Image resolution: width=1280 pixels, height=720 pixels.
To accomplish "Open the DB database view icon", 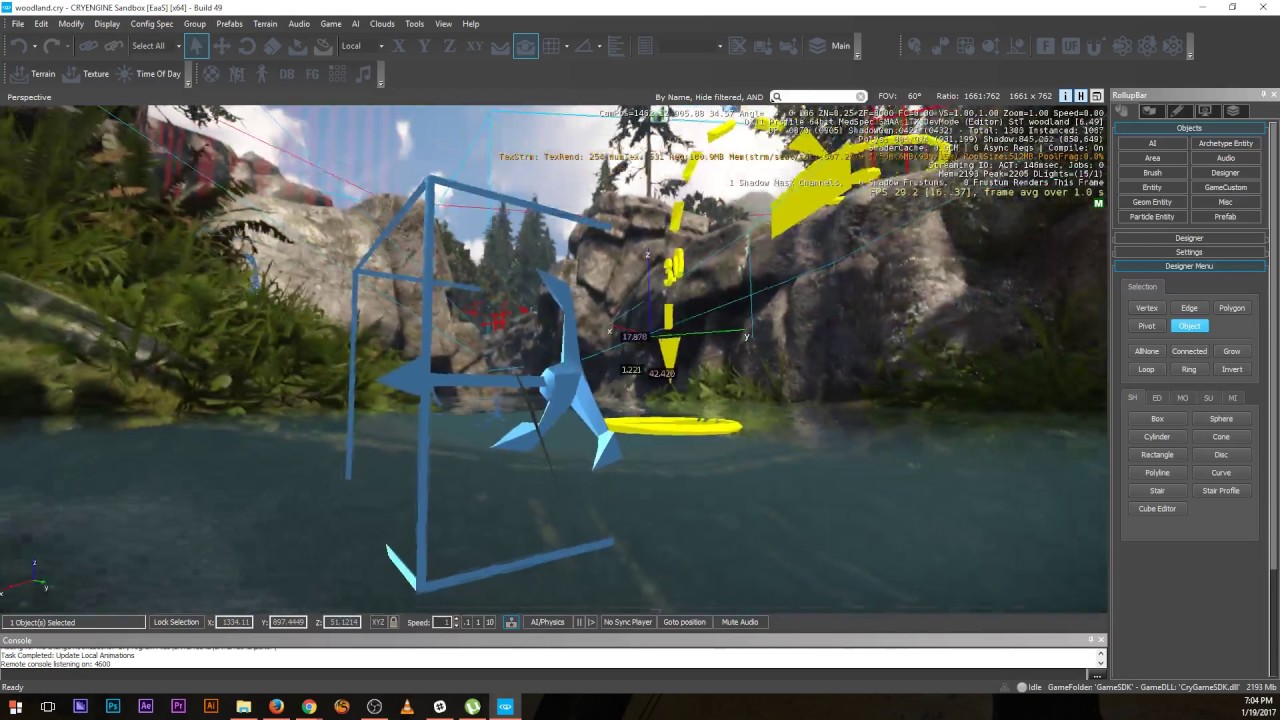I will (287, 74).
